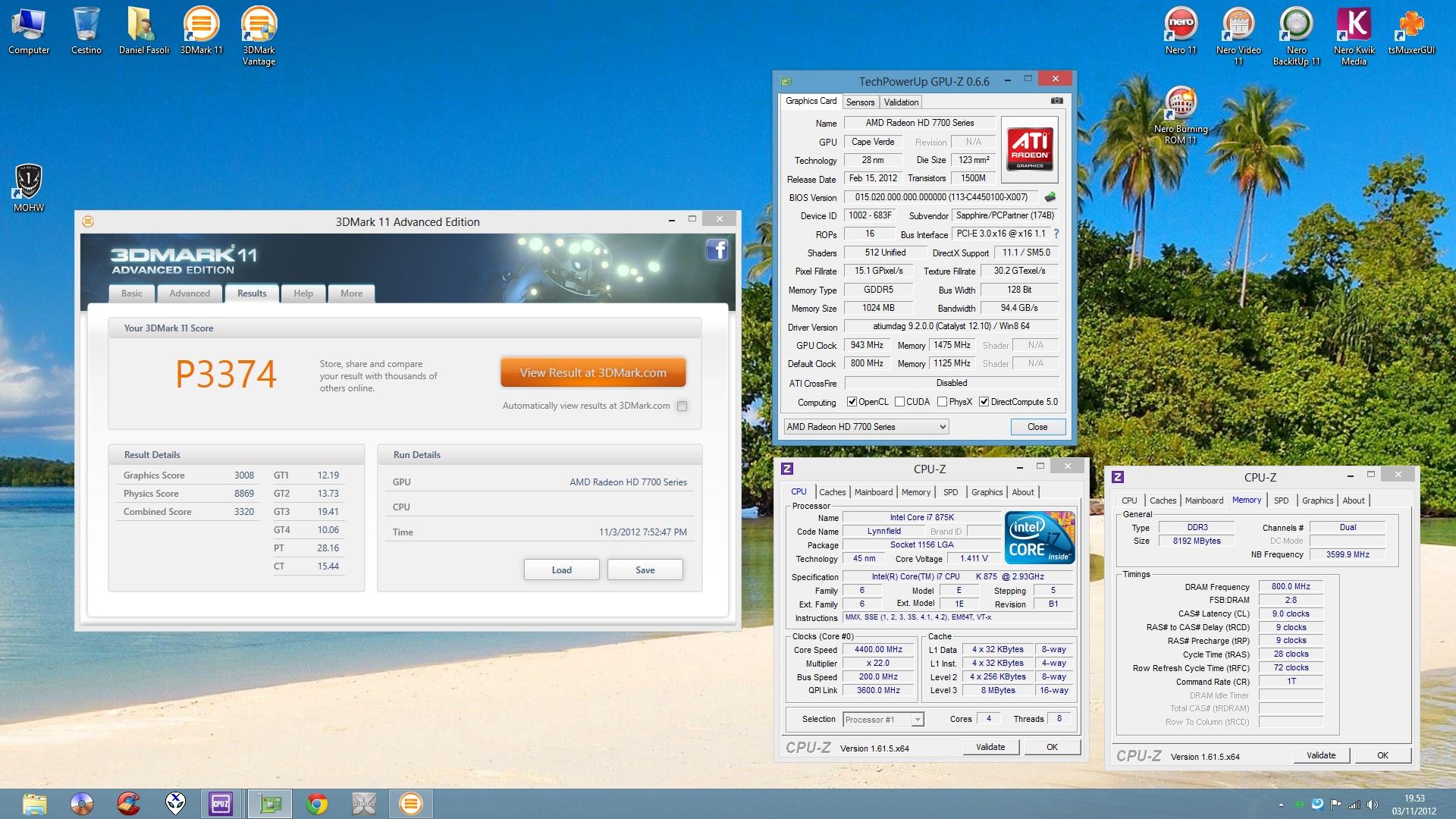Click the Graphics Score value 3008

[x=244, y=475]
